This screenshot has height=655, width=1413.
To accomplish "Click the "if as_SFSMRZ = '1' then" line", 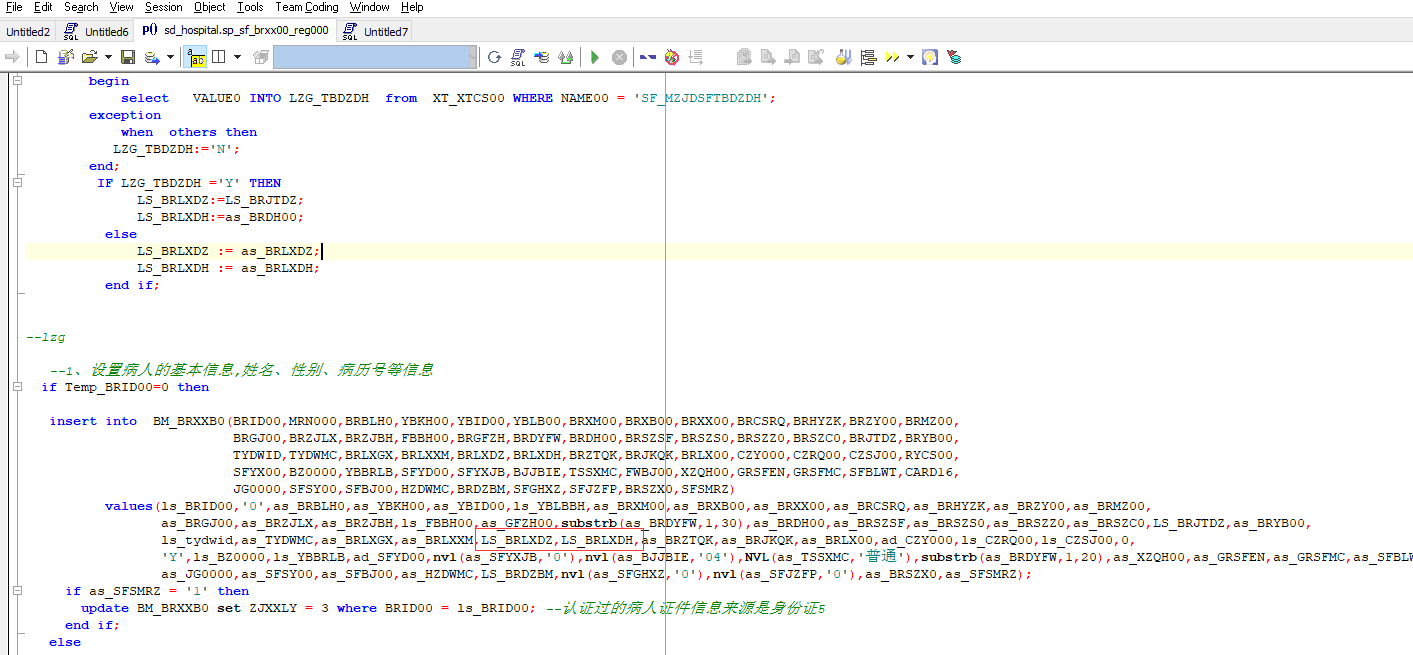I will tap(157, 591).
